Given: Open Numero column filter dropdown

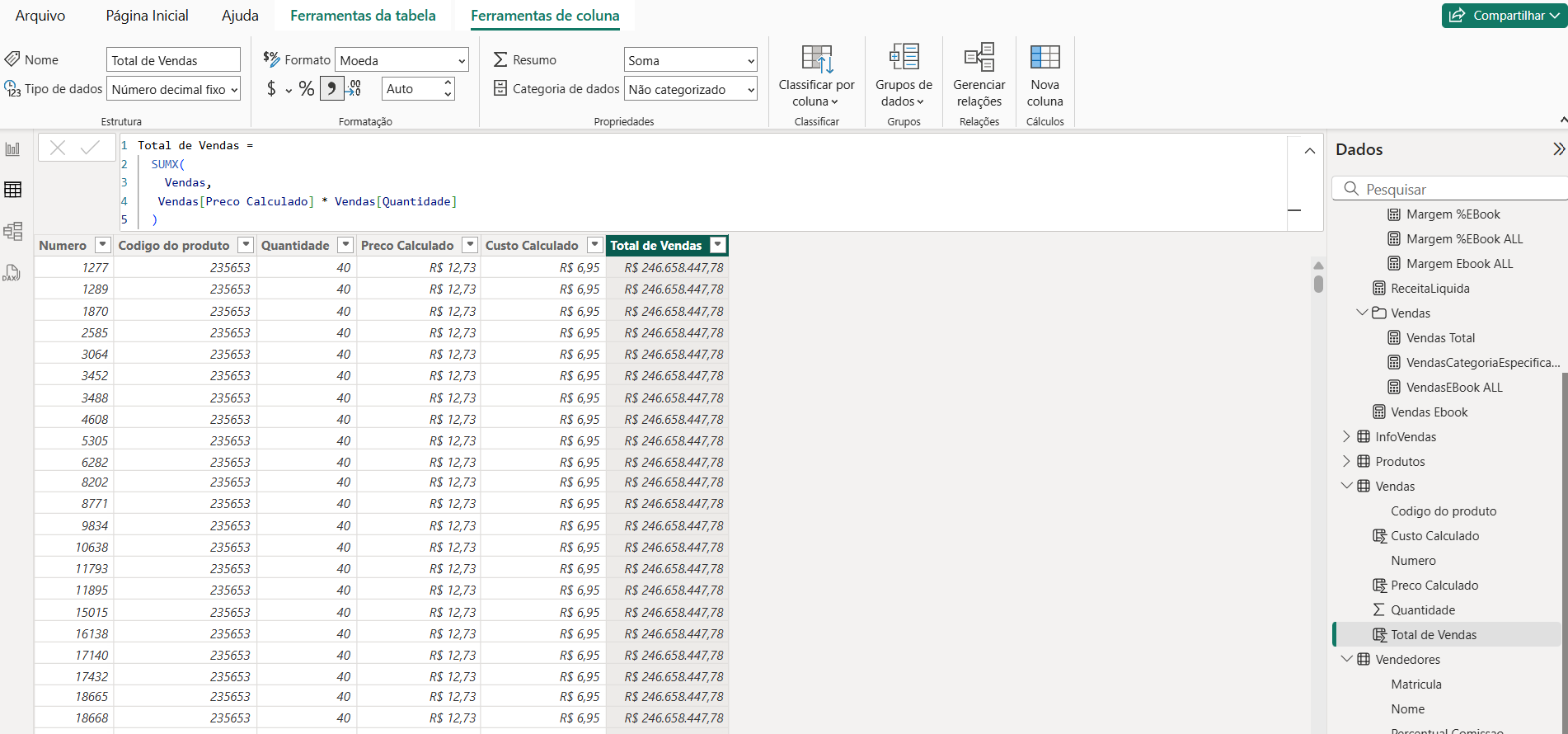Looking at the screenshot, I should 102,245.
